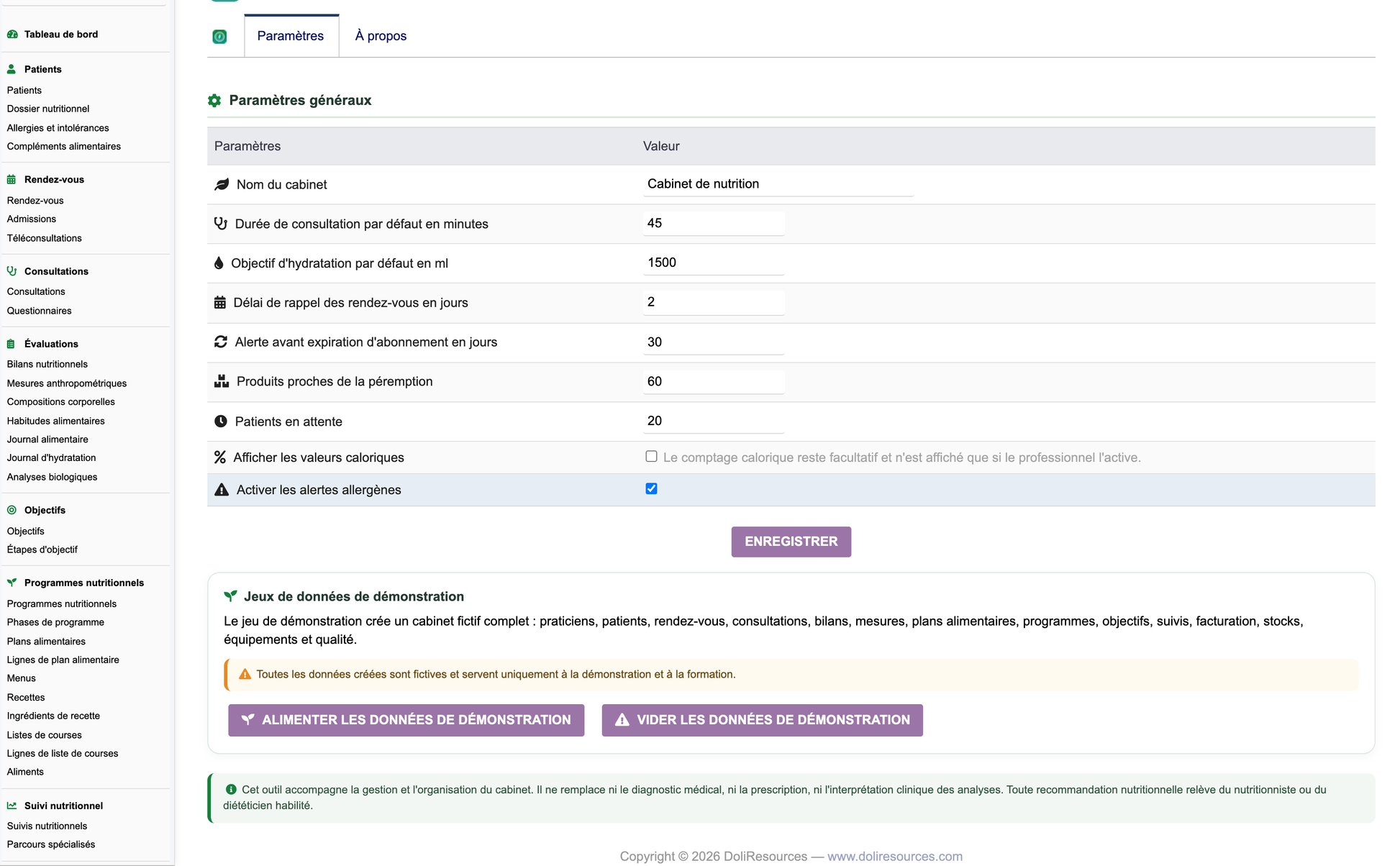Click Alimenter les données de démonstration button
This screenshot has height=866, width=1400.
pyautogui.click(x=406, y=720)
